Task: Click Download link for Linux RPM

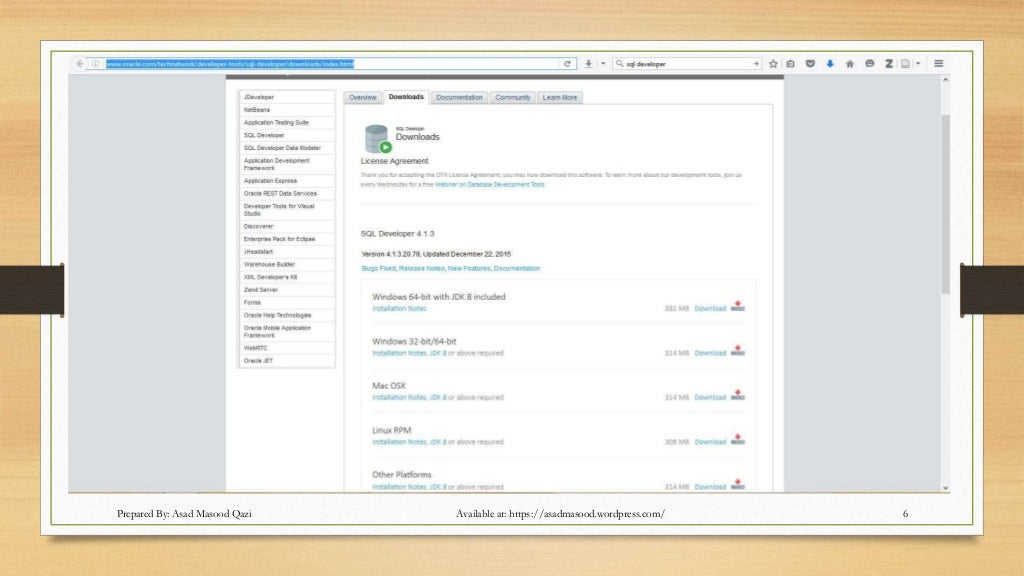Action: [710, 442]
